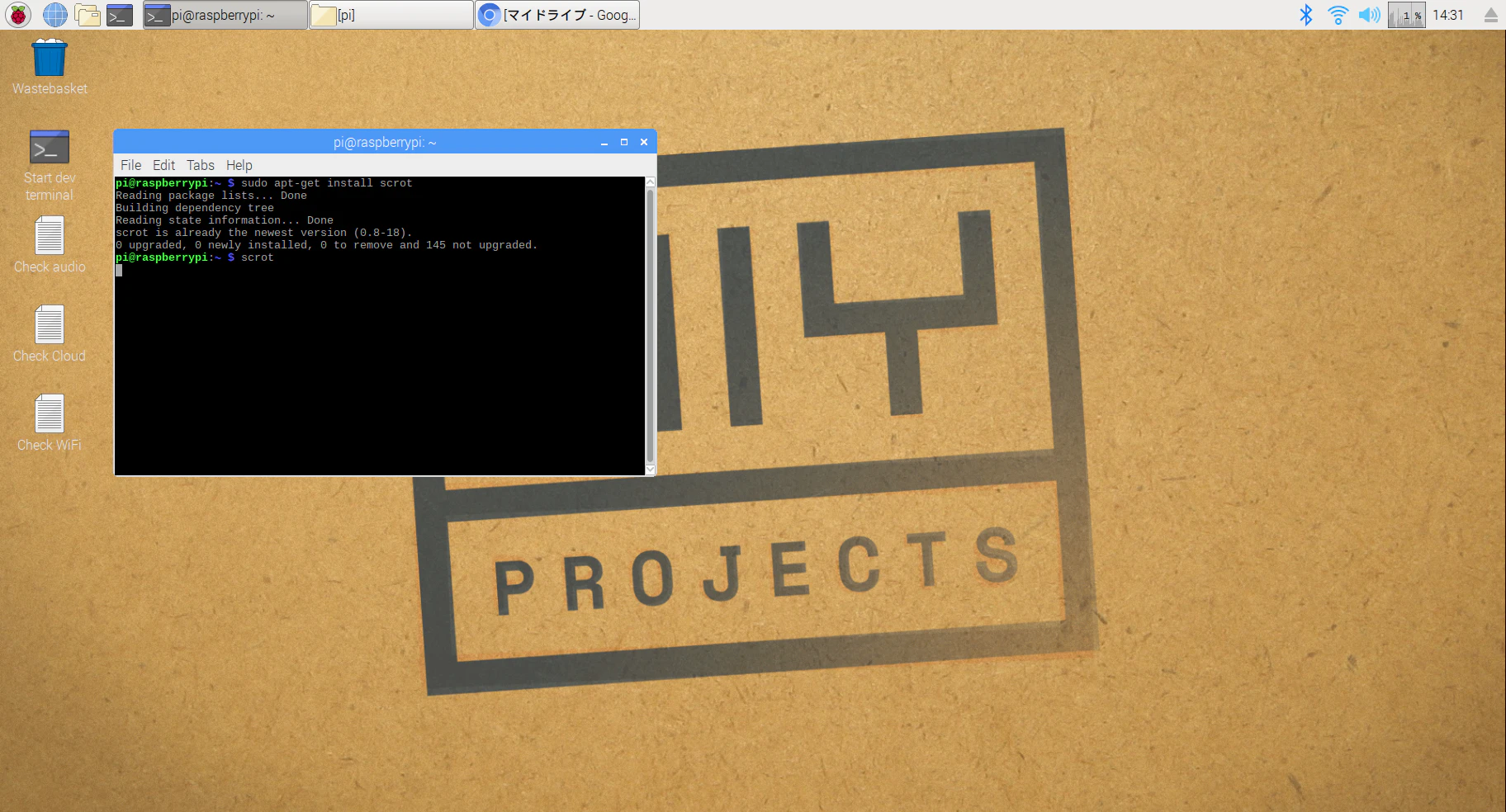The width and height of the screenshot is (1506, 812).
Task: Click the terminal scroll down arrow
Action: click(x=650, y=470)
